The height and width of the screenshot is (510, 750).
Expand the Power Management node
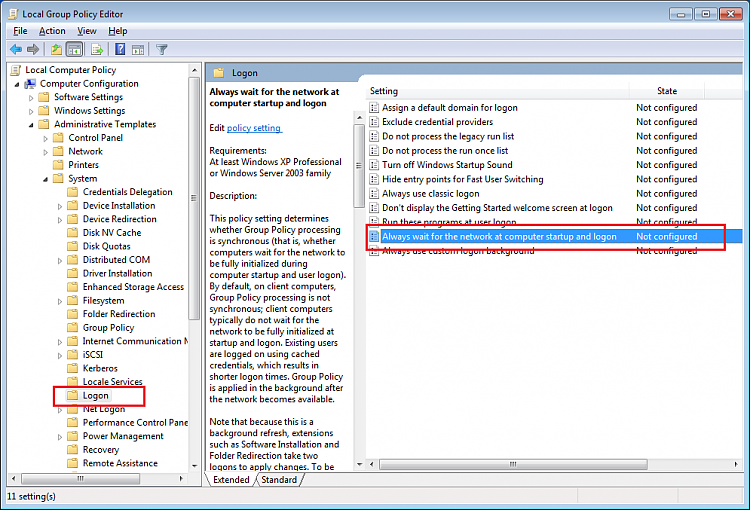[x=60, y=436]
